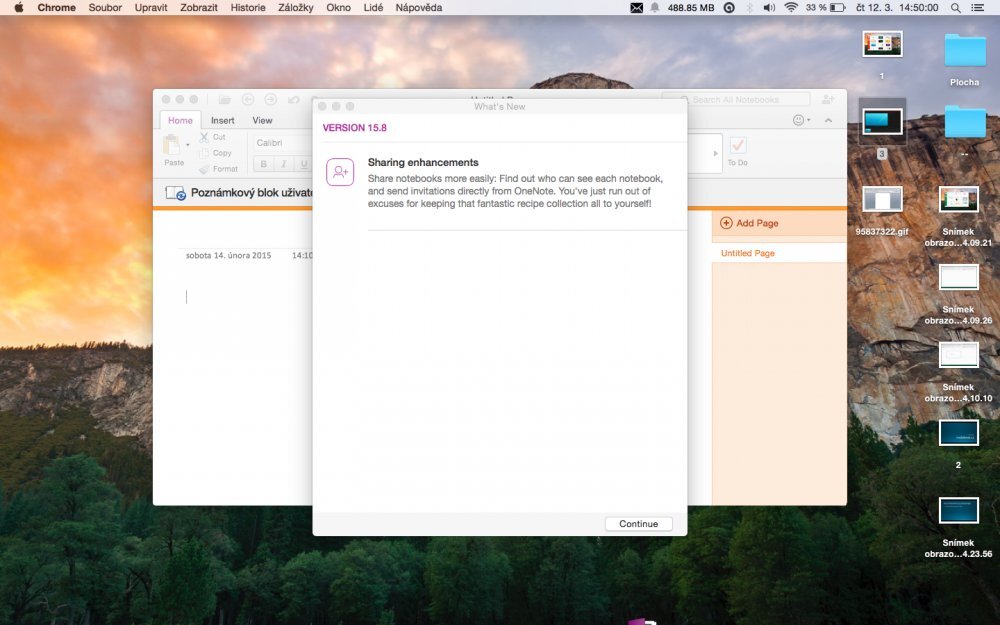Toggle underline formatting
Viewport: 1000px width, 625px height.
(x=302, y=163)
